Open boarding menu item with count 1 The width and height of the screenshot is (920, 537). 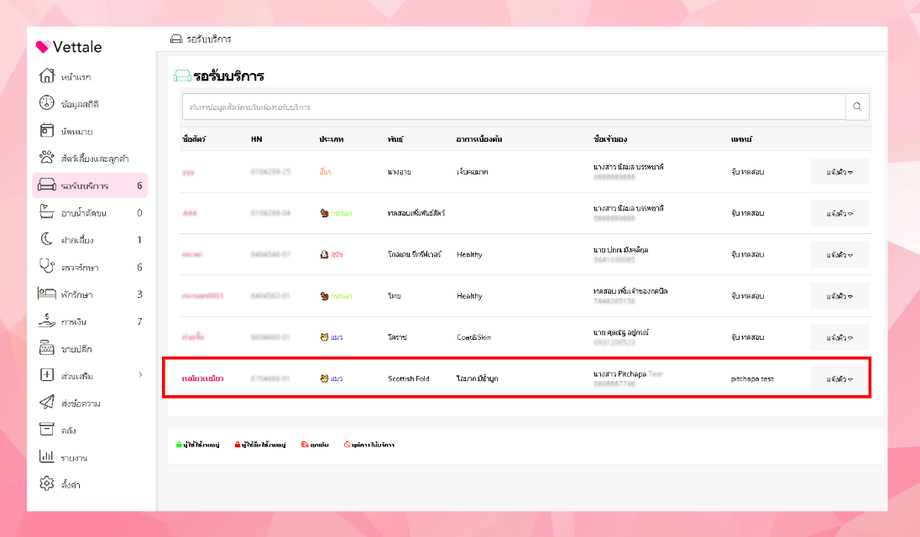pos(90,239)
